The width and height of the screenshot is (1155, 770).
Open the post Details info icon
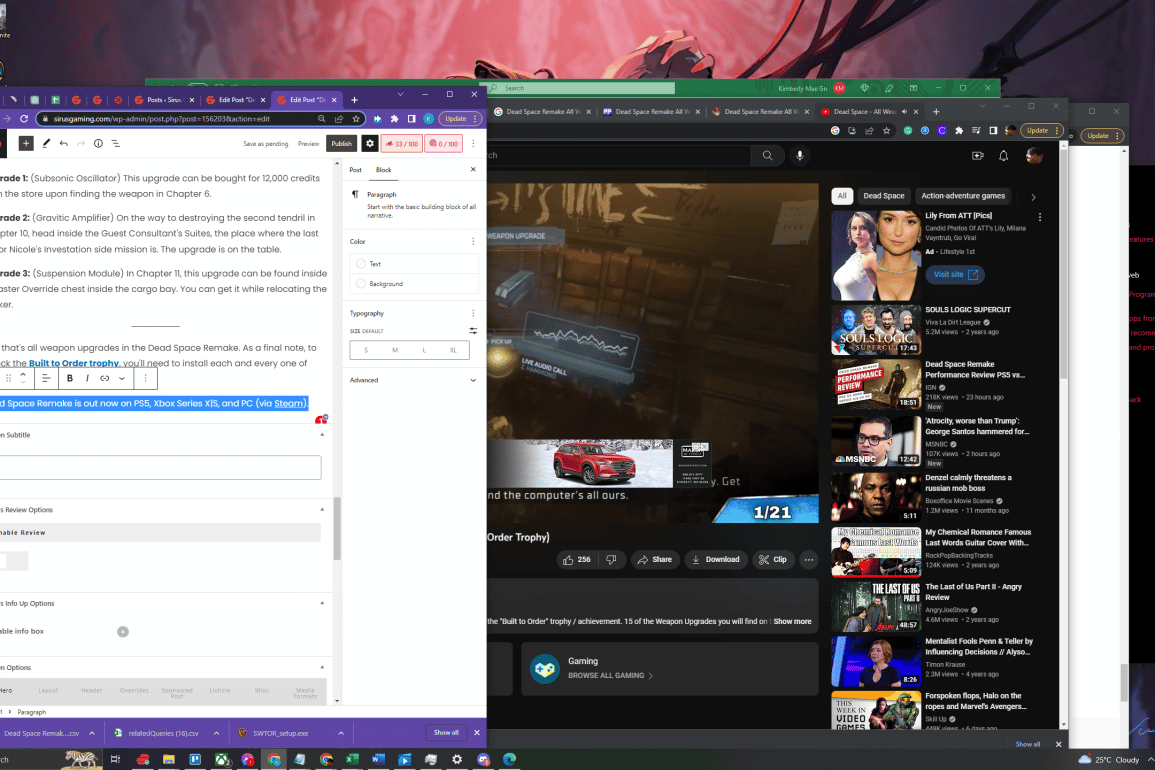point(98,144)
